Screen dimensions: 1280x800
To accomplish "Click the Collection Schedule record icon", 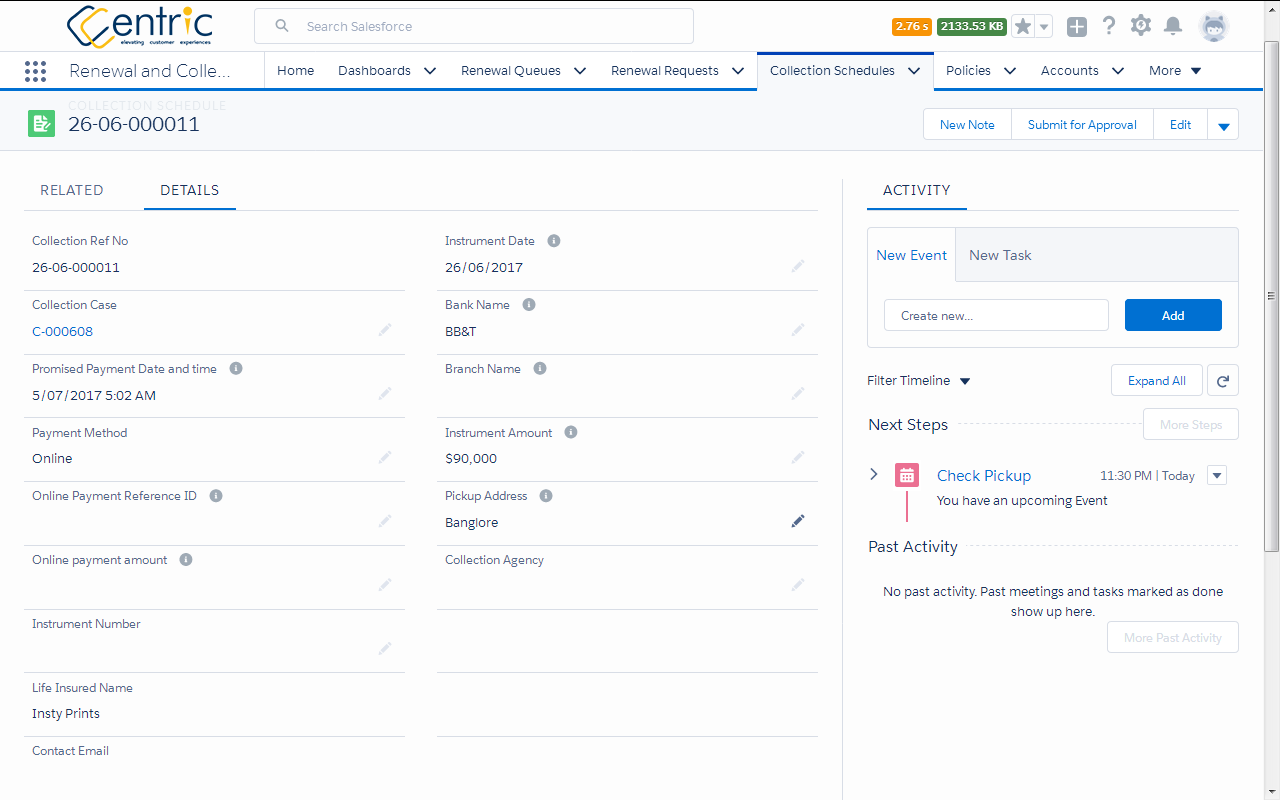I will point(41,121).
